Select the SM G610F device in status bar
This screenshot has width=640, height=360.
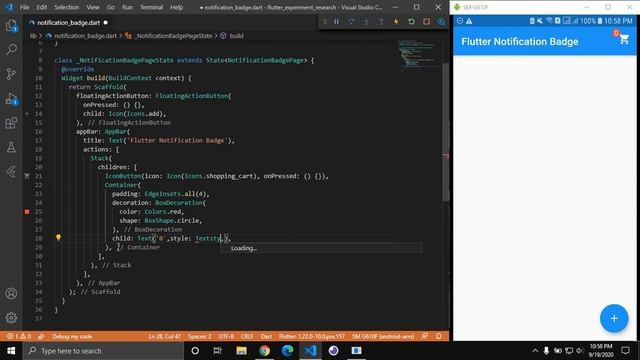383,336
